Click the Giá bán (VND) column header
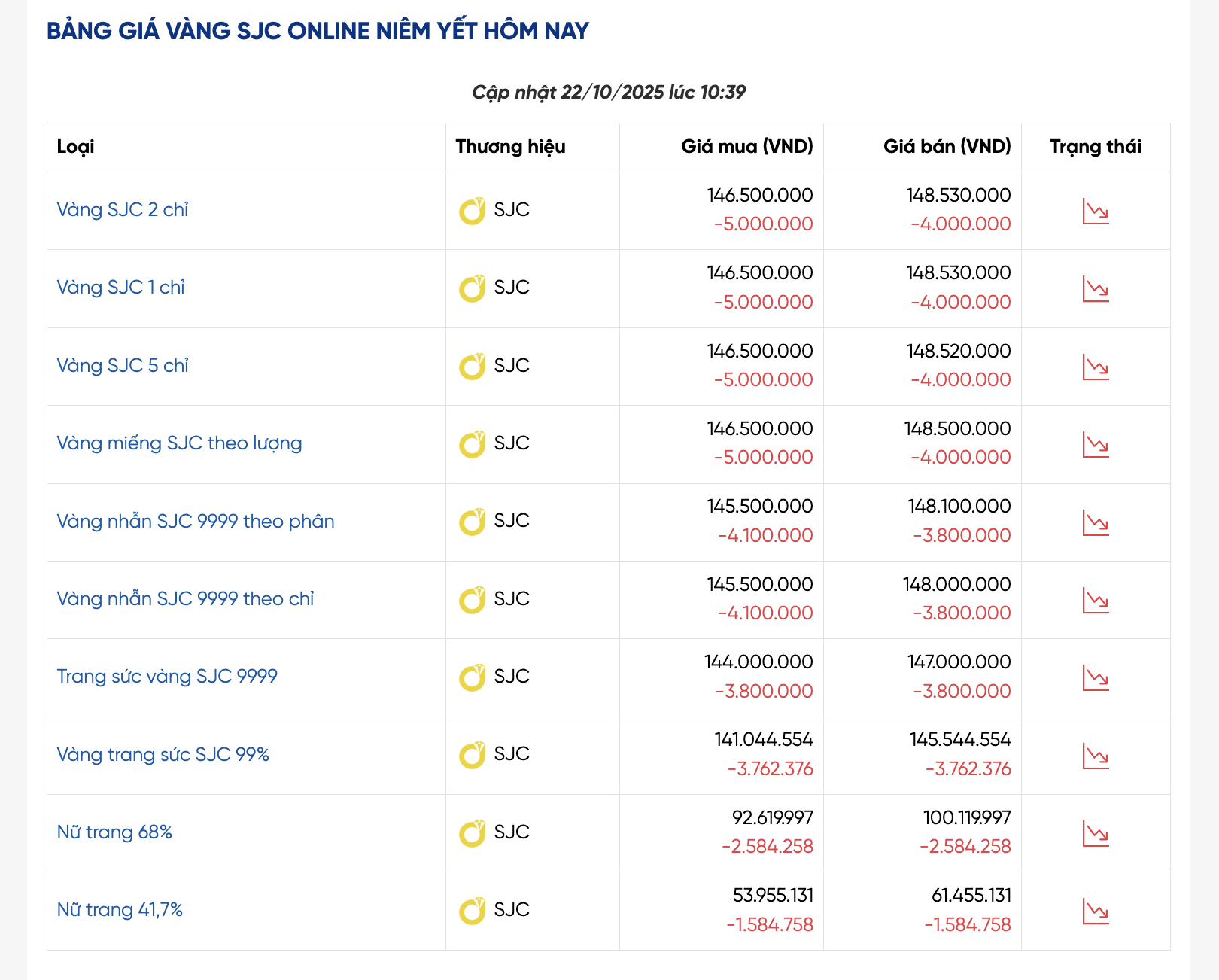The image size is (1219, 980). tap(947, 147)
